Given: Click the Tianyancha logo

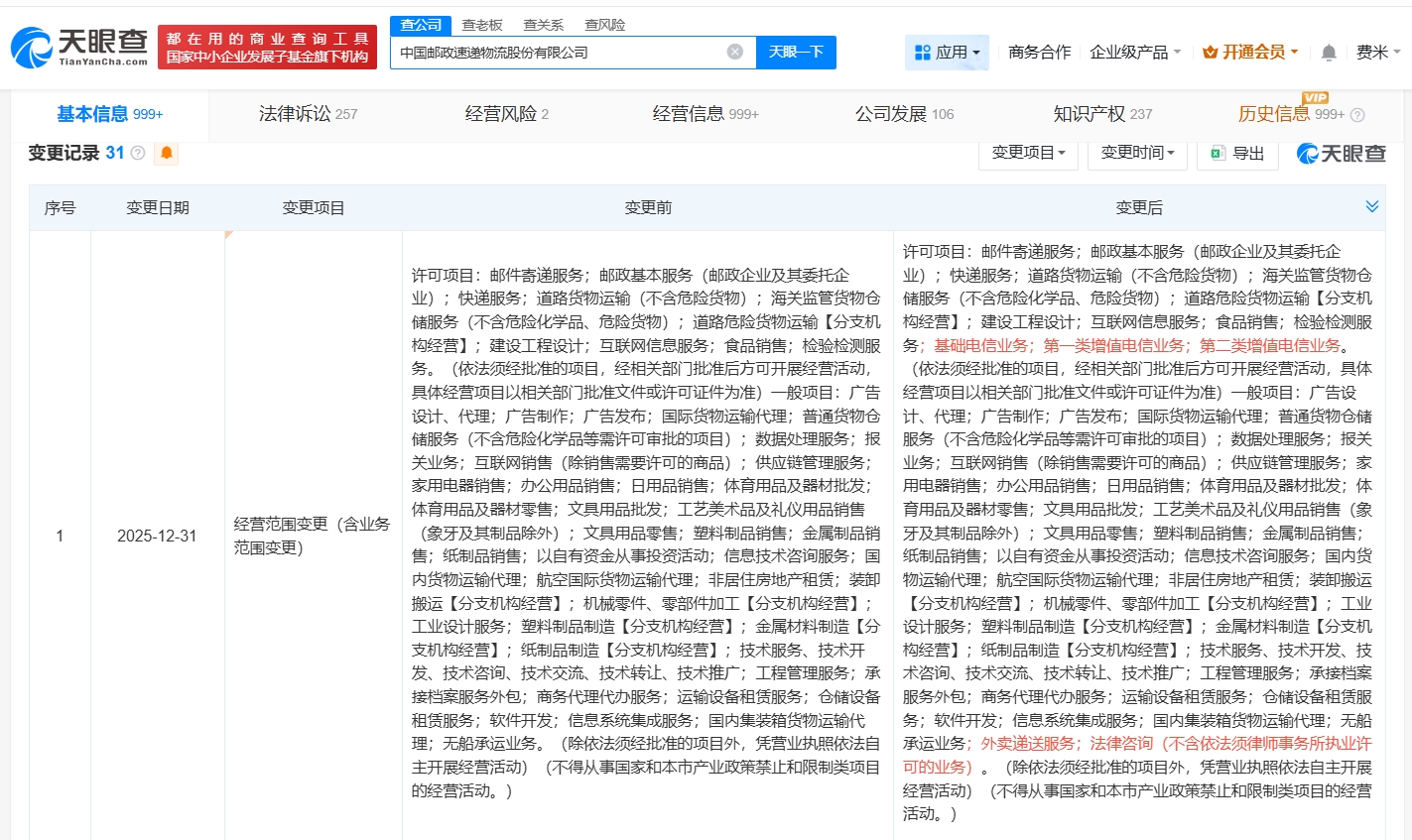Looking at the screenshot, I should (x=79, y=47).
